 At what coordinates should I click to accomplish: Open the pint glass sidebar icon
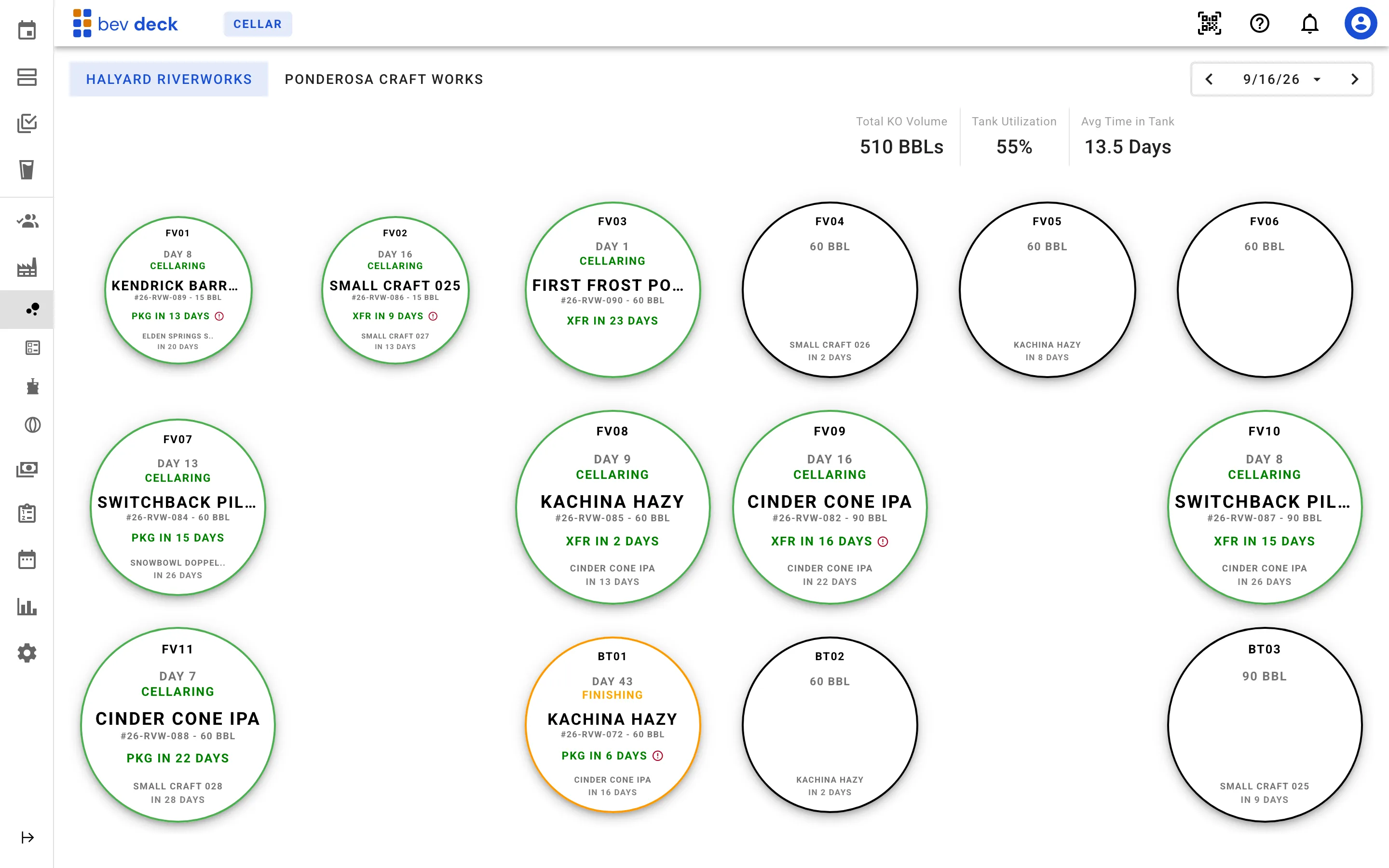[27, 170]
